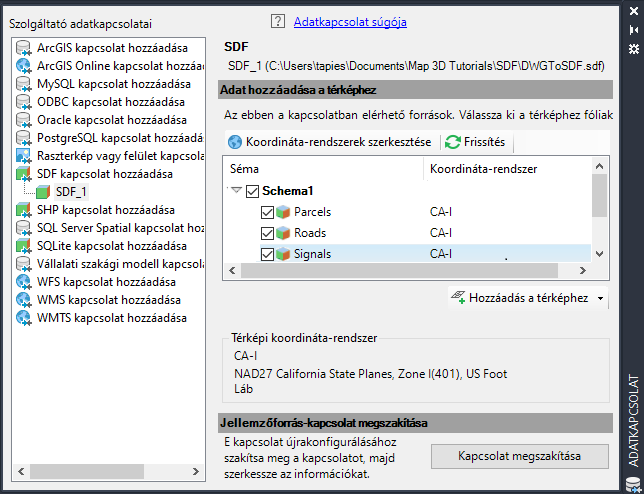
Task: Click the help question mark icon
Action: click(278, 21)
